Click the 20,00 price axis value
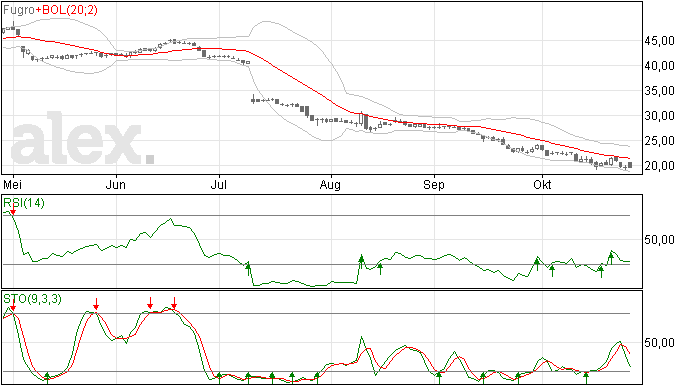 (x=660, y=166)
